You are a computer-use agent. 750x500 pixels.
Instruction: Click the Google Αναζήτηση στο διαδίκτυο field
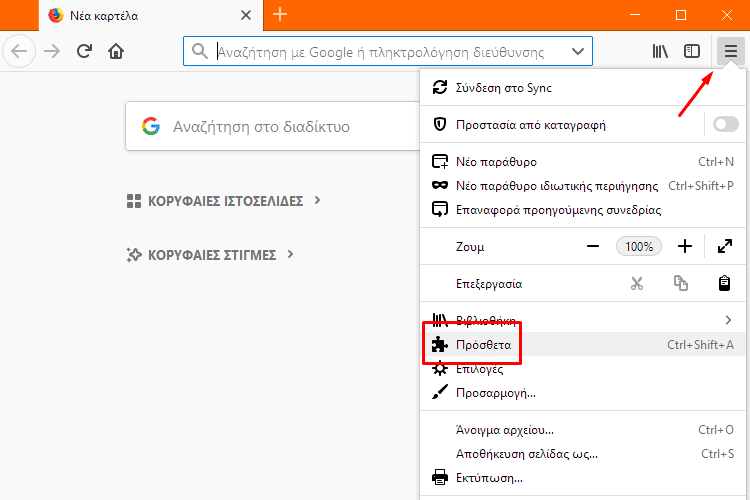(273, 126)
